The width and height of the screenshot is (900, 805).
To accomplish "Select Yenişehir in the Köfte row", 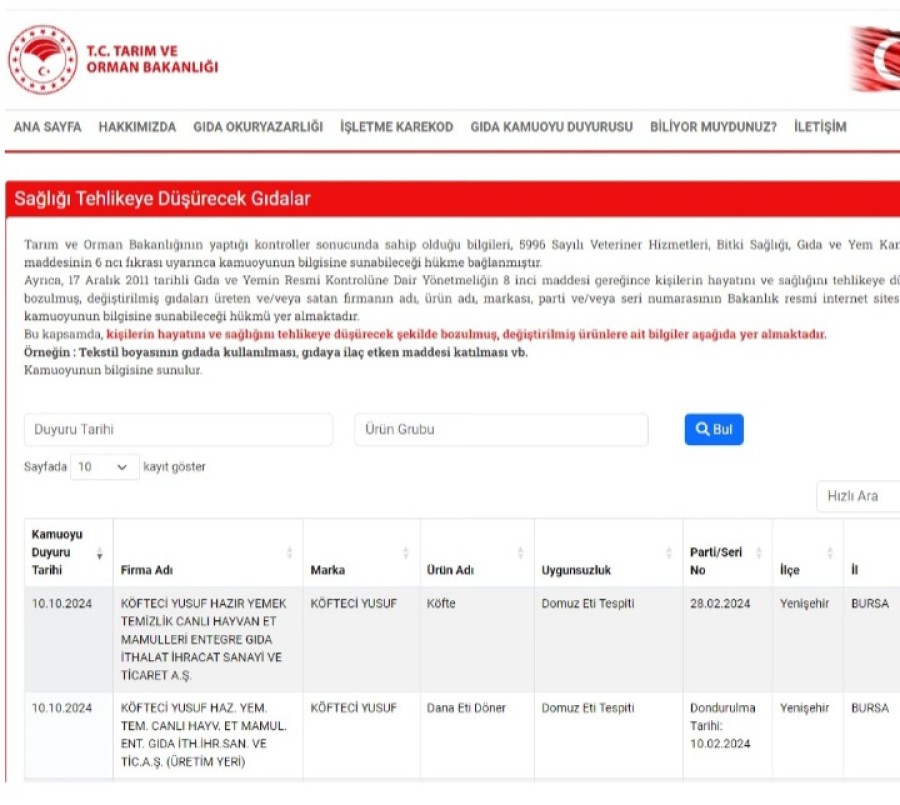I will 804,603.
